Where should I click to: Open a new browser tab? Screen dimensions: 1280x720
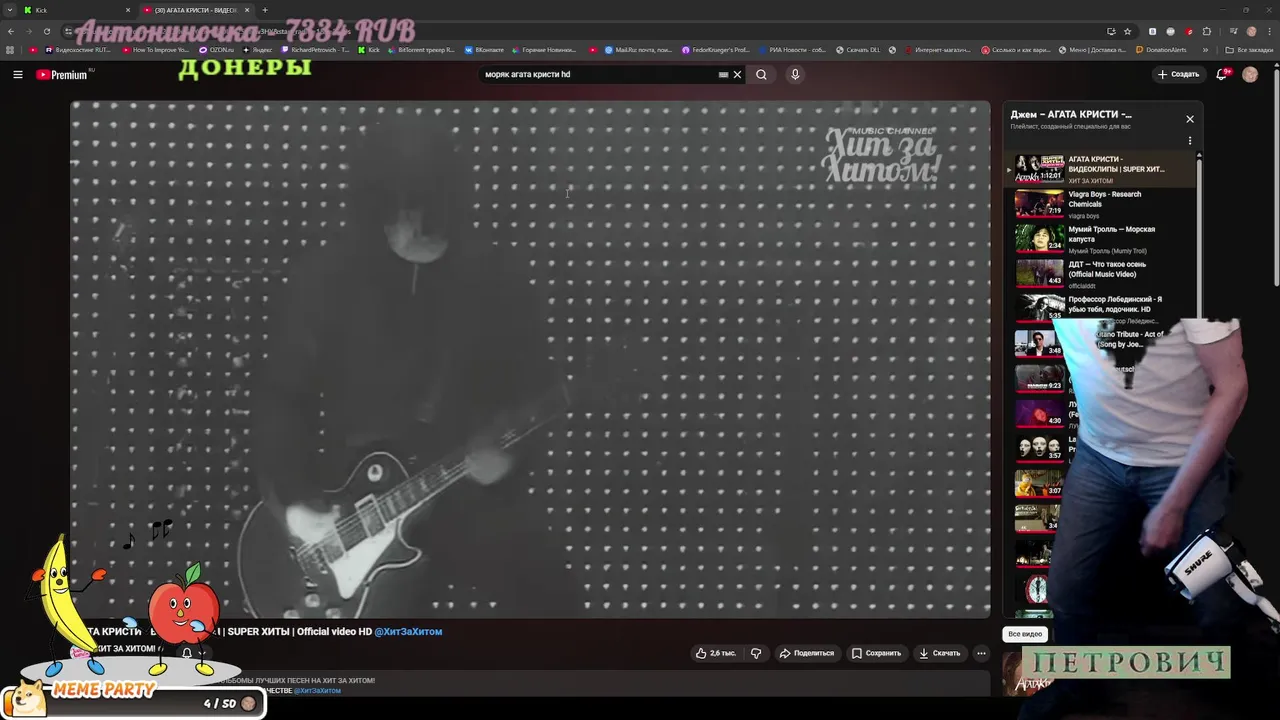pos(265,10)
